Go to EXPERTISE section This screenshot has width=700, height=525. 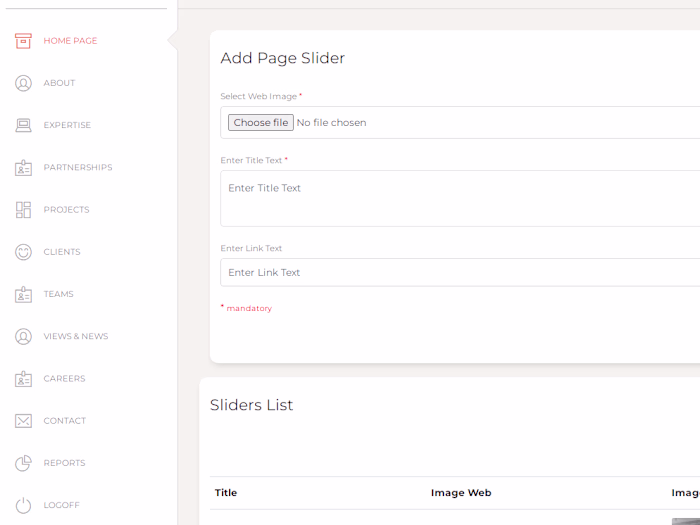coord(67,125)
